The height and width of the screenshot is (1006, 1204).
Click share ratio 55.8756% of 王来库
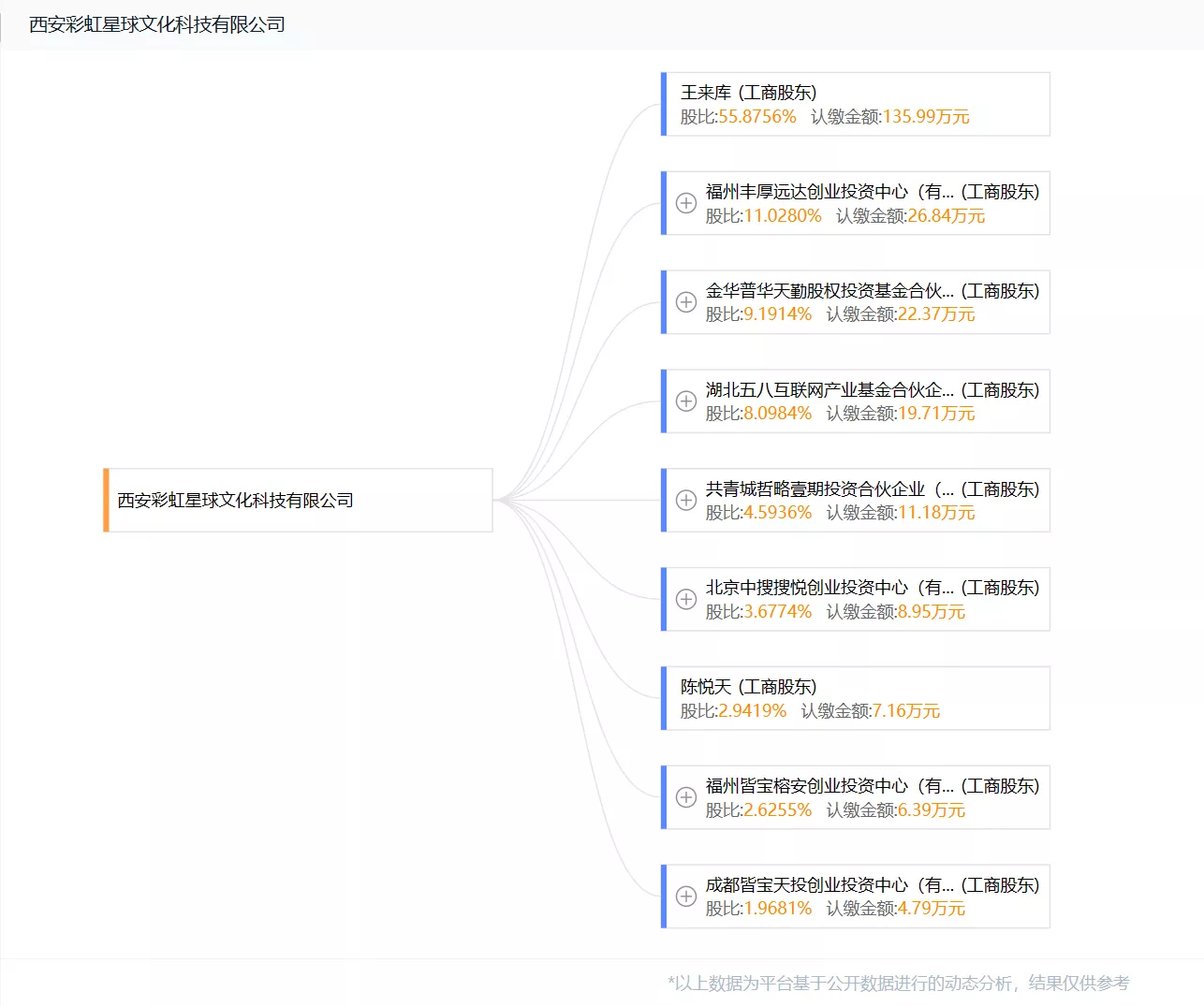coord(757,117)
